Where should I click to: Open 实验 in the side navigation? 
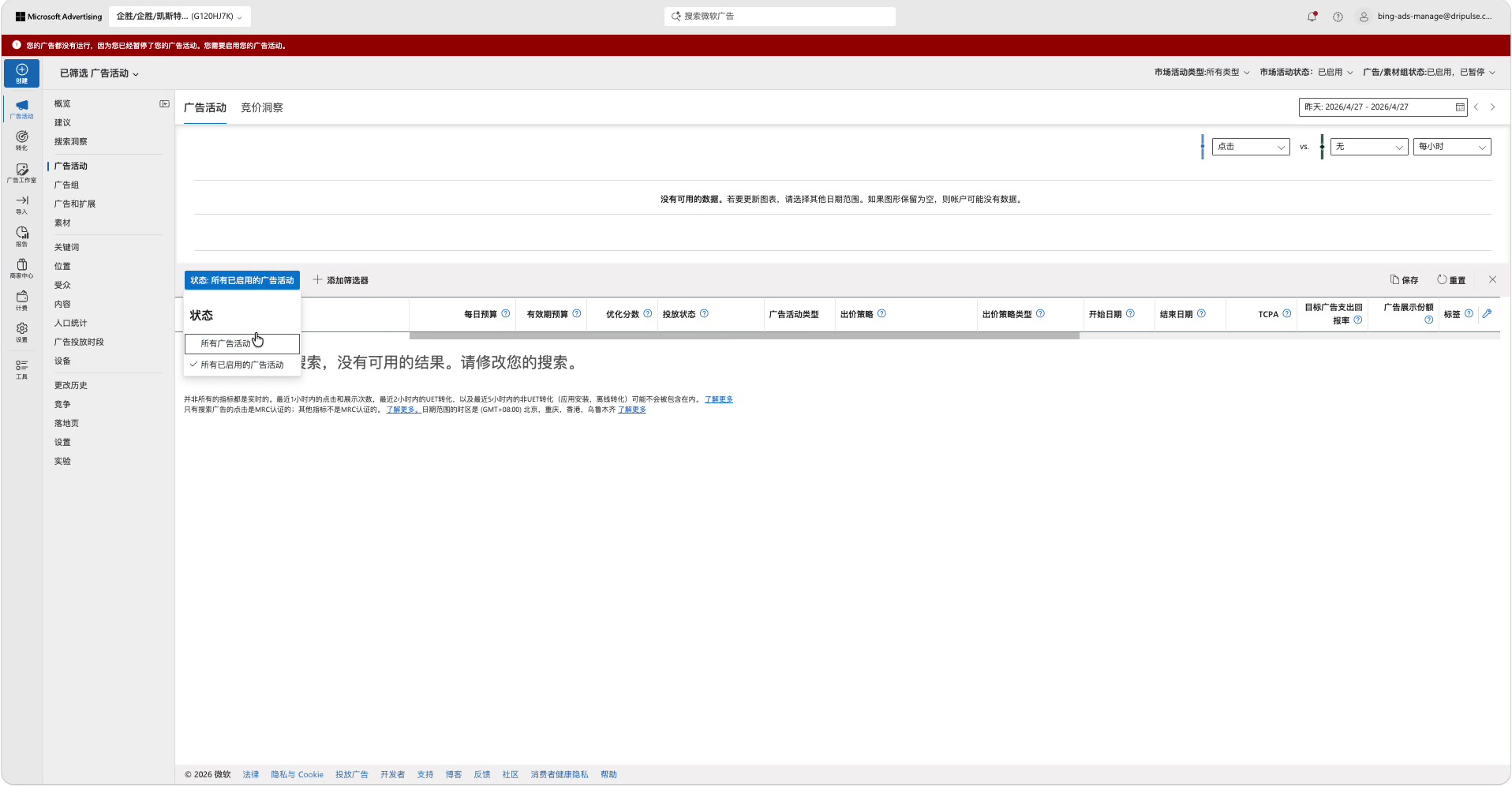coord(62,461)
